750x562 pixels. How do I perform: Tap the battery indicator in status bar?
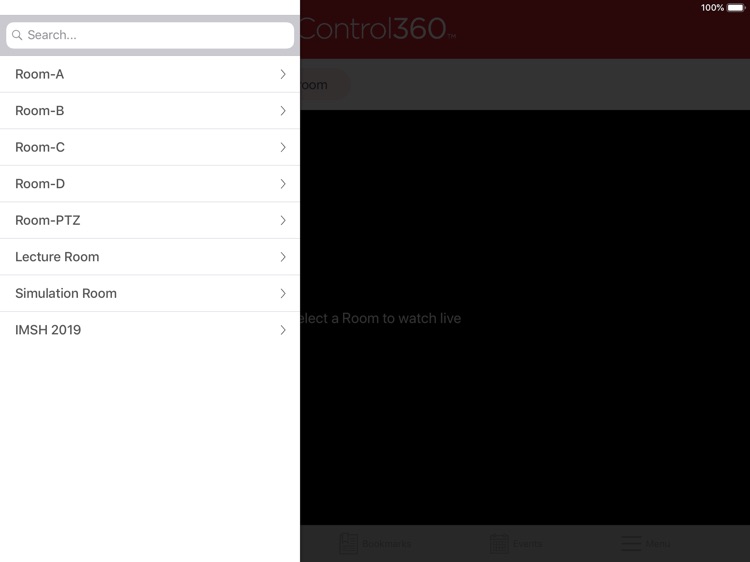tap(736, 8)
